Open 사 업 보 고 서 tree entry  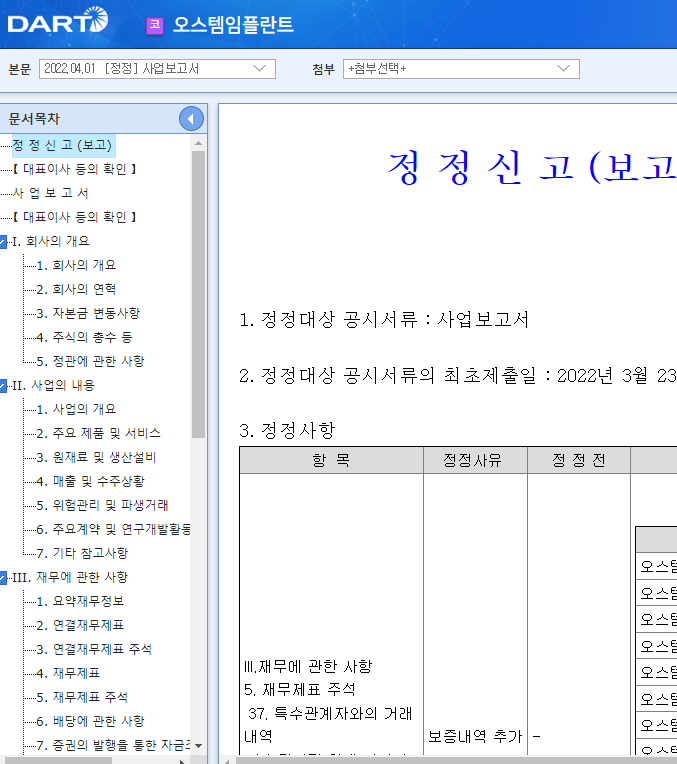click(x=50, y=193)
